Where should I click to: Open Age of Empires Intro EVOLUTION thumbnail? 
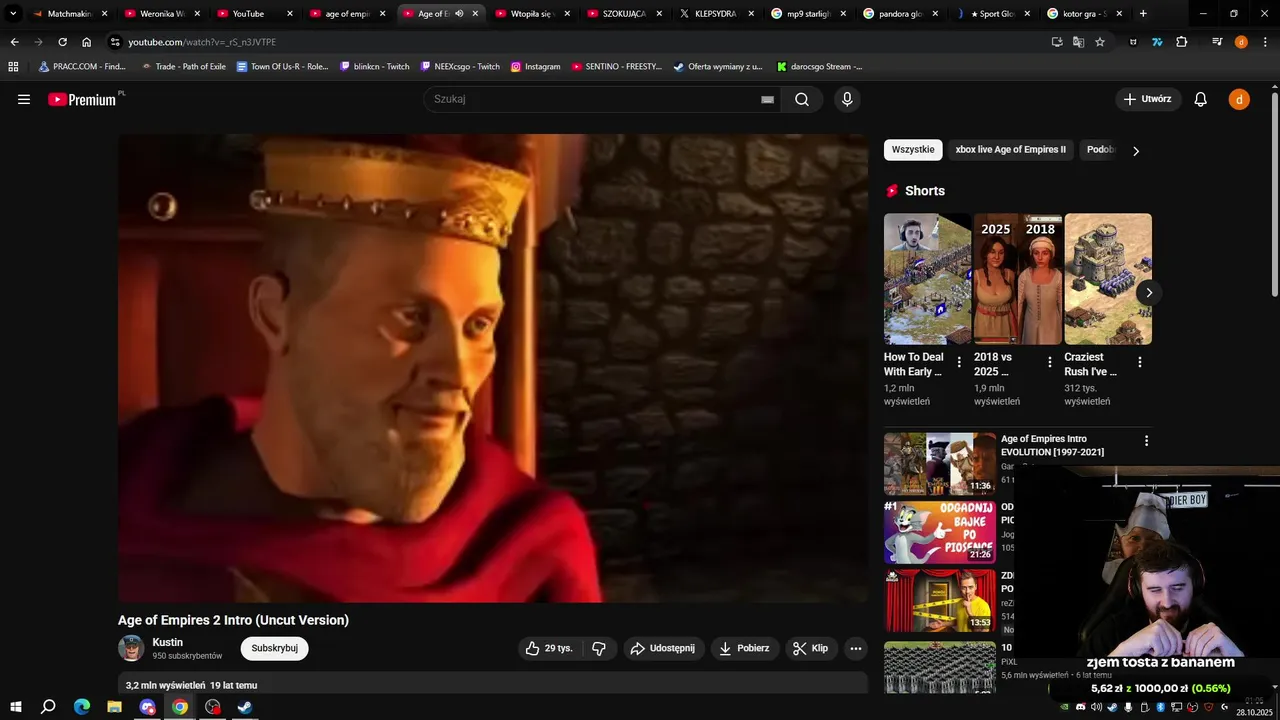940,464
